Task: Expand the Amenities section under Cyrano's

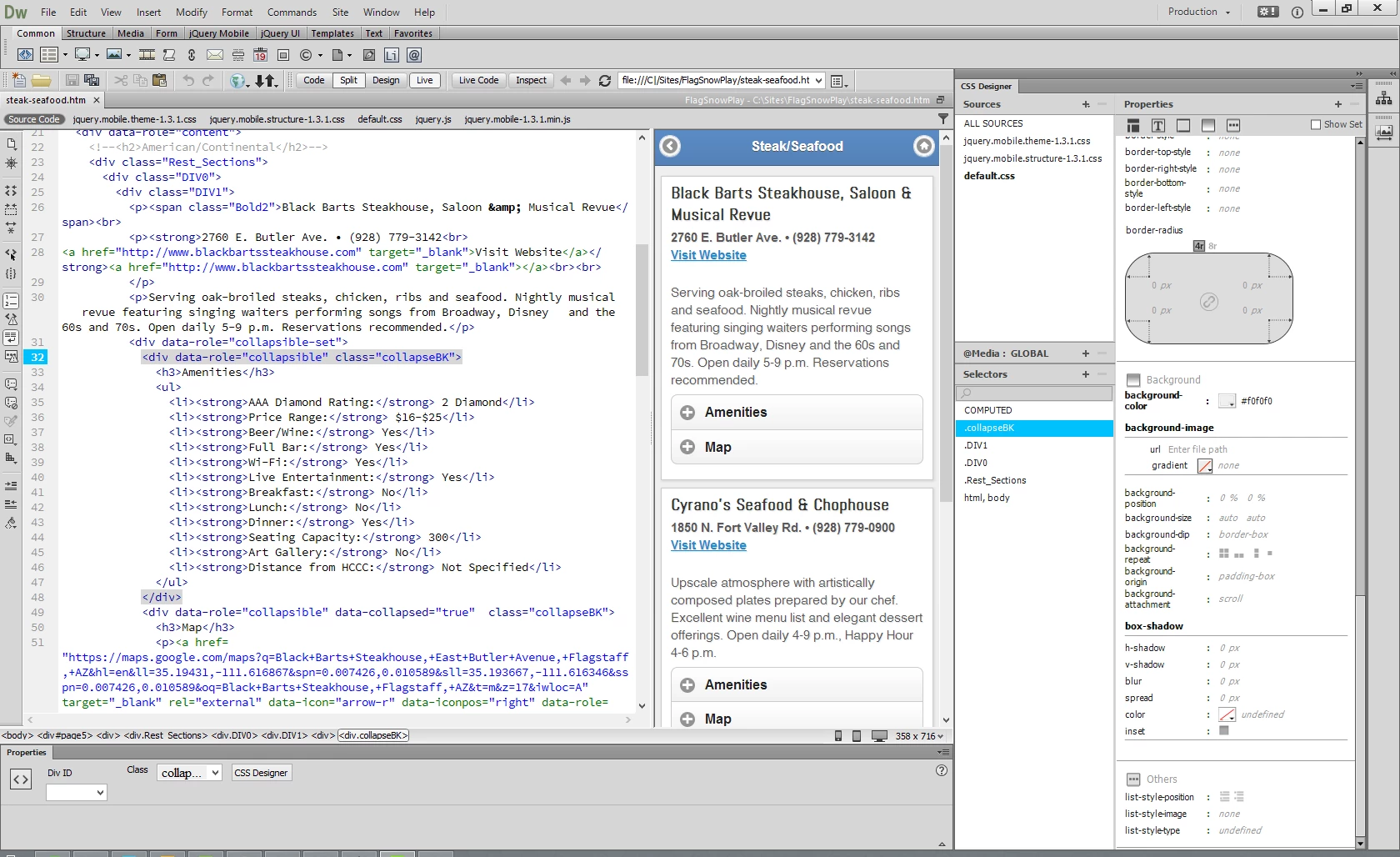Action: pos(797,685)
